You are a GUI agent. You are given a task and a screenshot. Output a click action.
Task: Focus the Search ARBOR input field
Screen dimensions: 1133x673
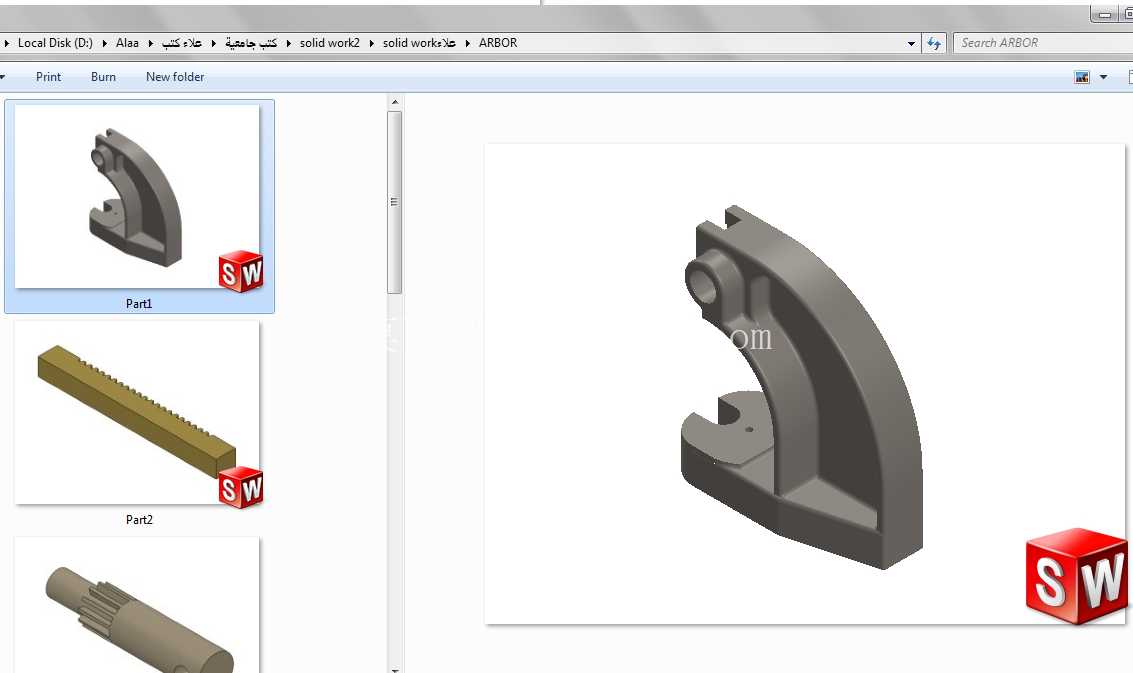[x=1043, y=43]
